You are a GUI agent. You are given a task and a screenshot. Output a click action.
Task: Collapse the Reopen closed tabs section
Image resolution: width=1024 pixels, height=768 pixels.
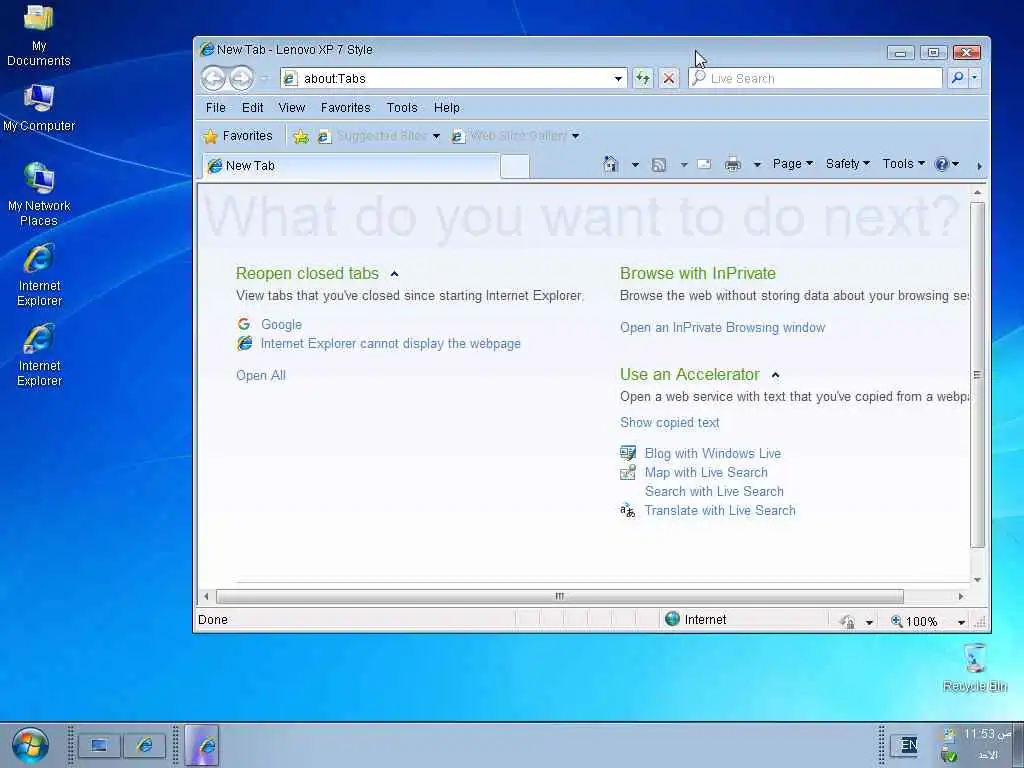pyautogui.click(x=394, y=274)
